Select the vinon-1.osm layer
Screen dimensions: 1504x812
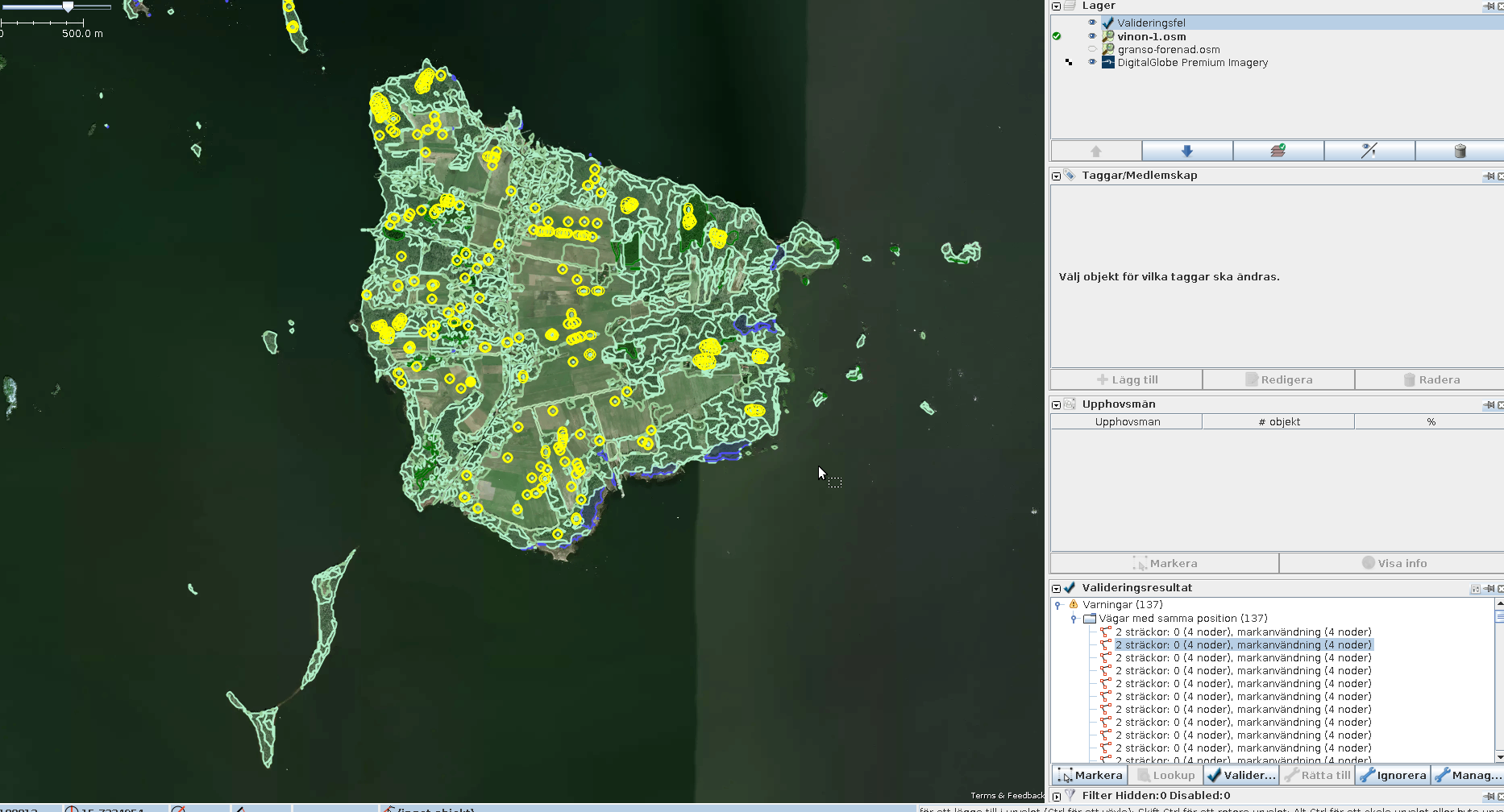1151,36
